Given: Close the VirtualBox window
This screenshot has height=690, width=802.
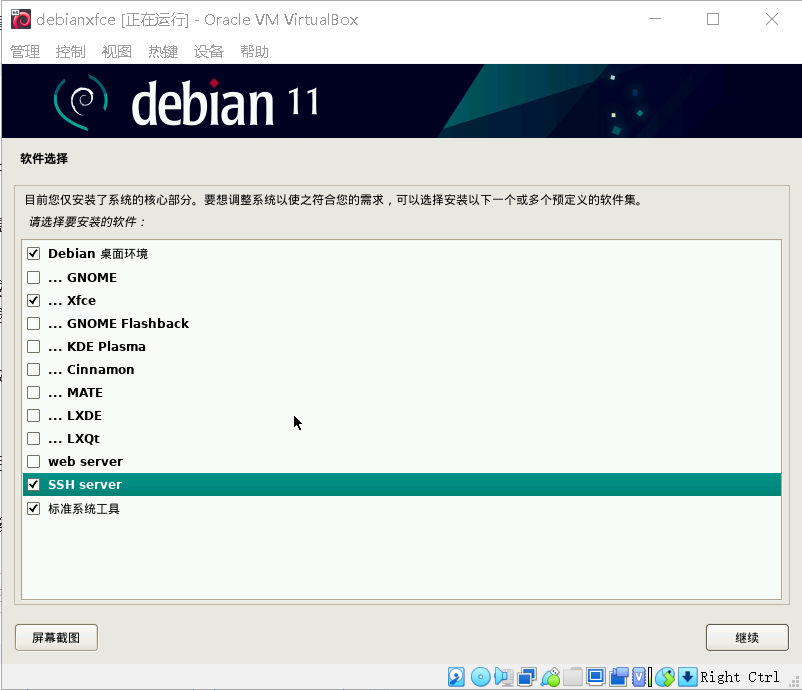Looking at the screenshot, I should click(x=772, y=19).
